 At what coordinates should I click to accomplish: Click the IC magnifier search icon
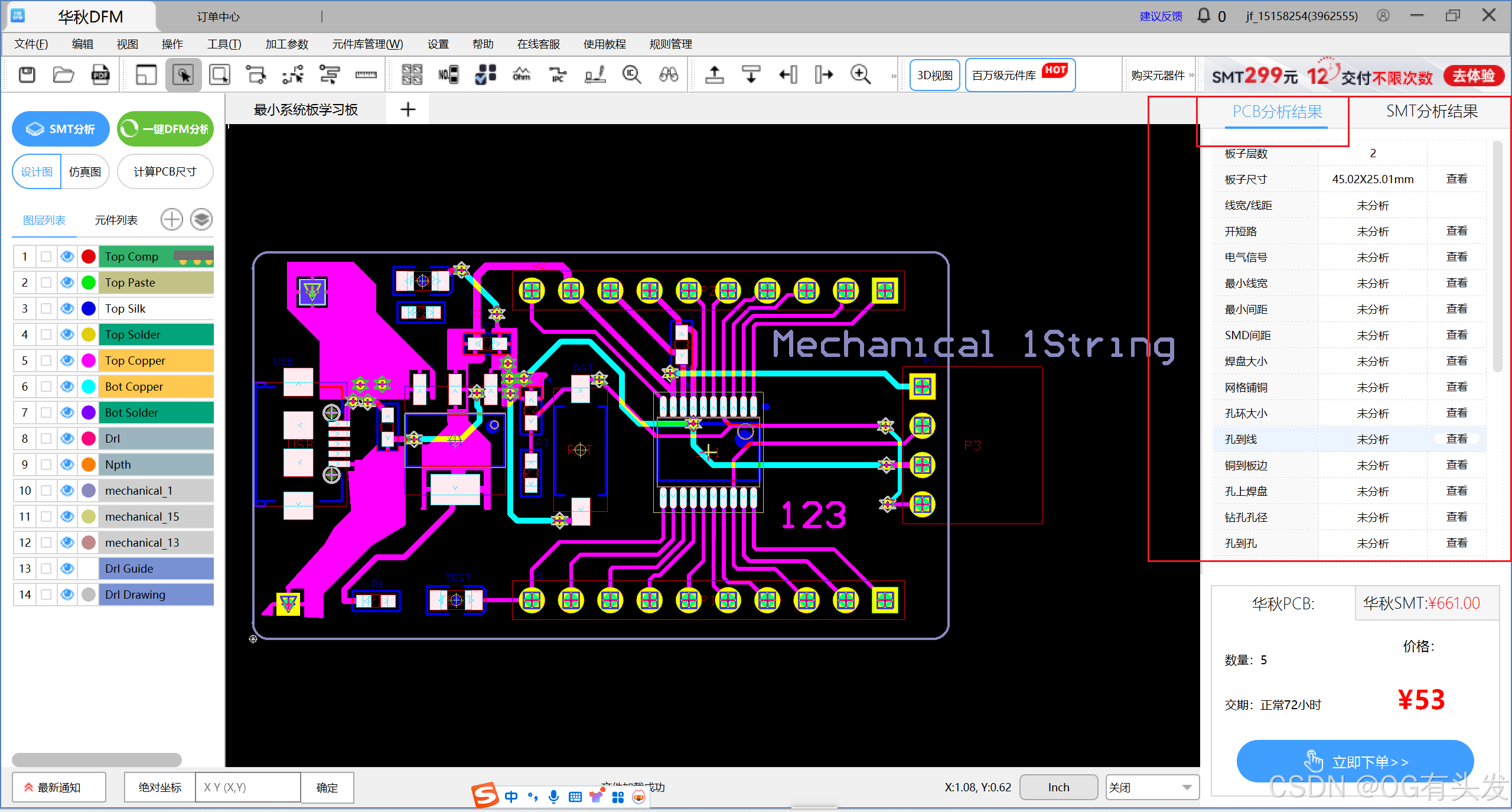(631, 75)
